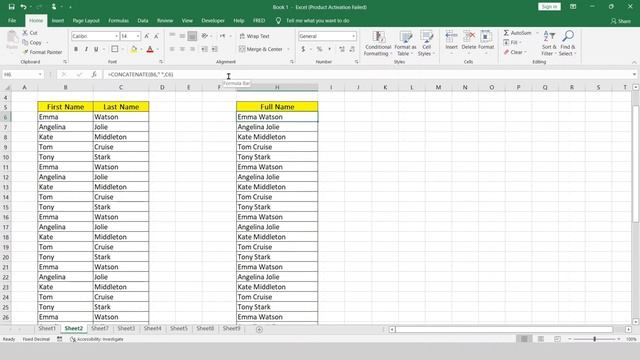The width and height of the screenshot is (640, 360).
Task: Click Merge & Center button
Action: pyautogui.click(x=261, y=49)
